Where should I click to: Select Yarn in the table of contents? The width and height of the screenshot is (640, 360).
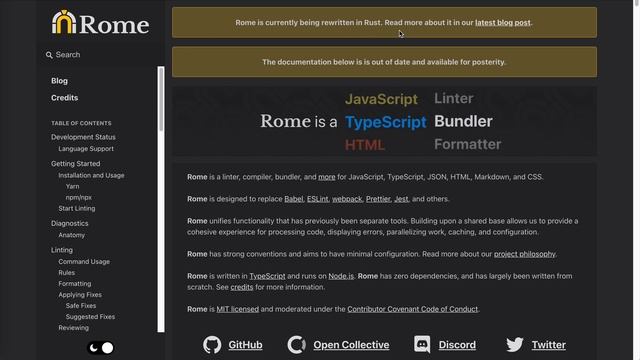click(73, 187)
